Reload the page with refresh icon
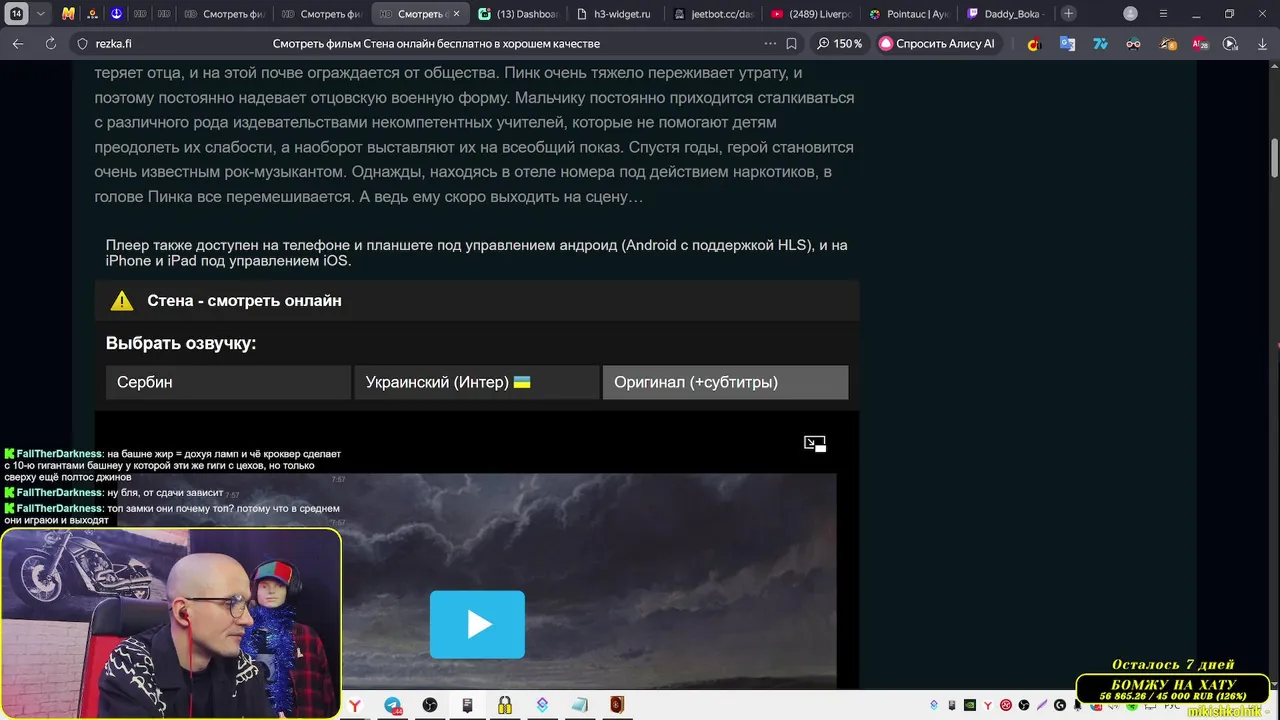The height and width of the screenshot is (720, 1280). coord(50,44)
